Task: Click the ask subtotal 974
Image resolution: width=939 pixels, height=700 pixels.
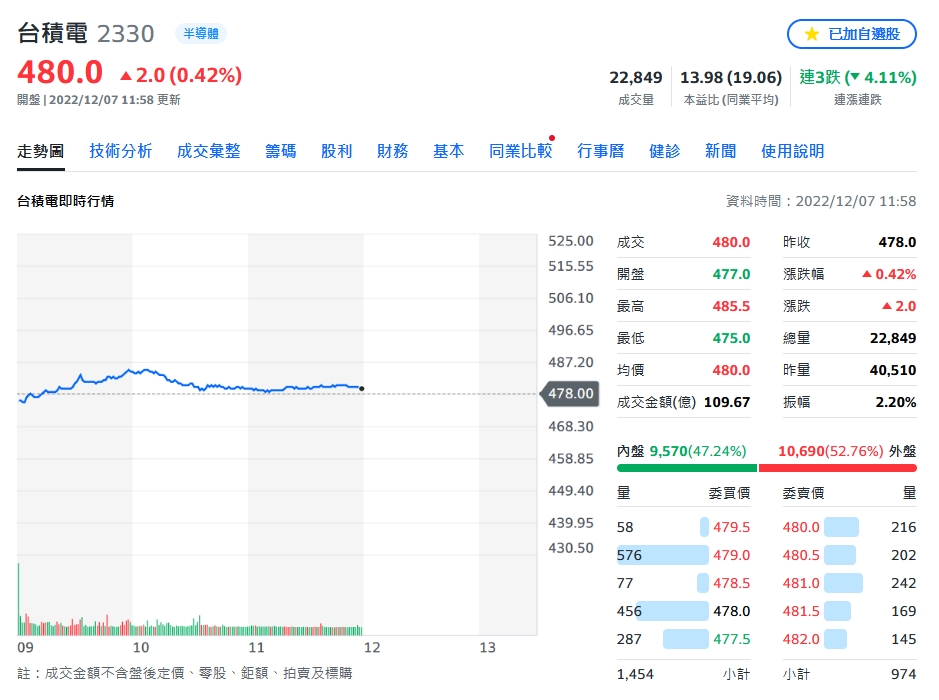Action: [903, 674]
